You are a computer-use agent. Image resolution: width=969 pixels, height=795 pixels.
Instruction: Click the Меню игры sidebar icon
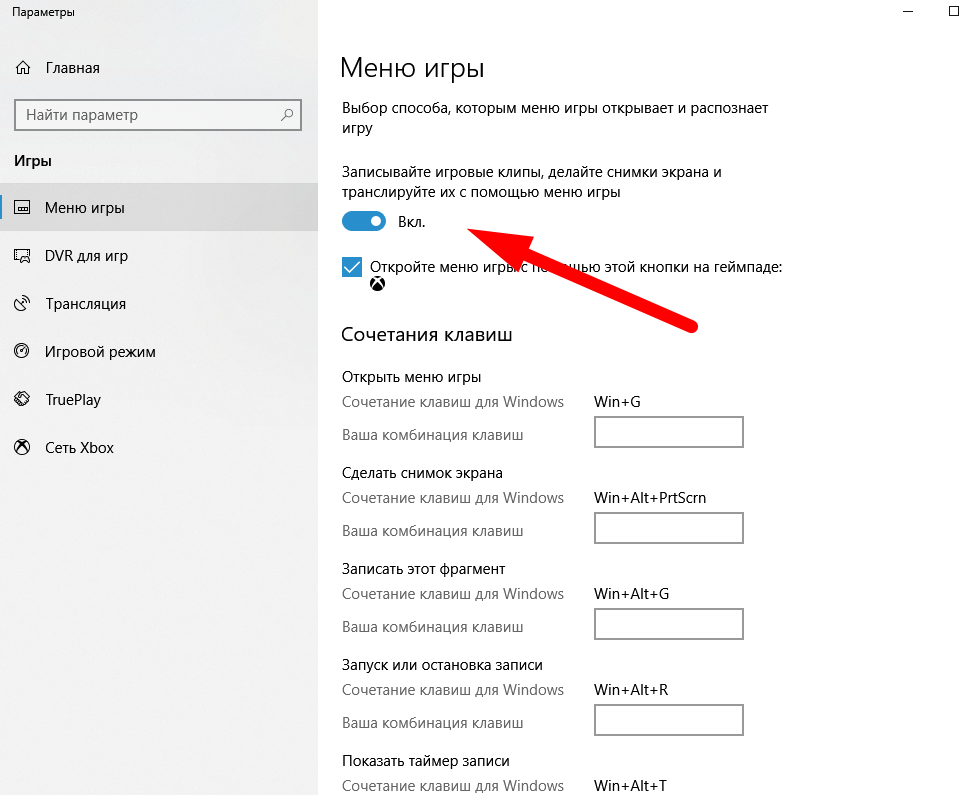(22, 208)
